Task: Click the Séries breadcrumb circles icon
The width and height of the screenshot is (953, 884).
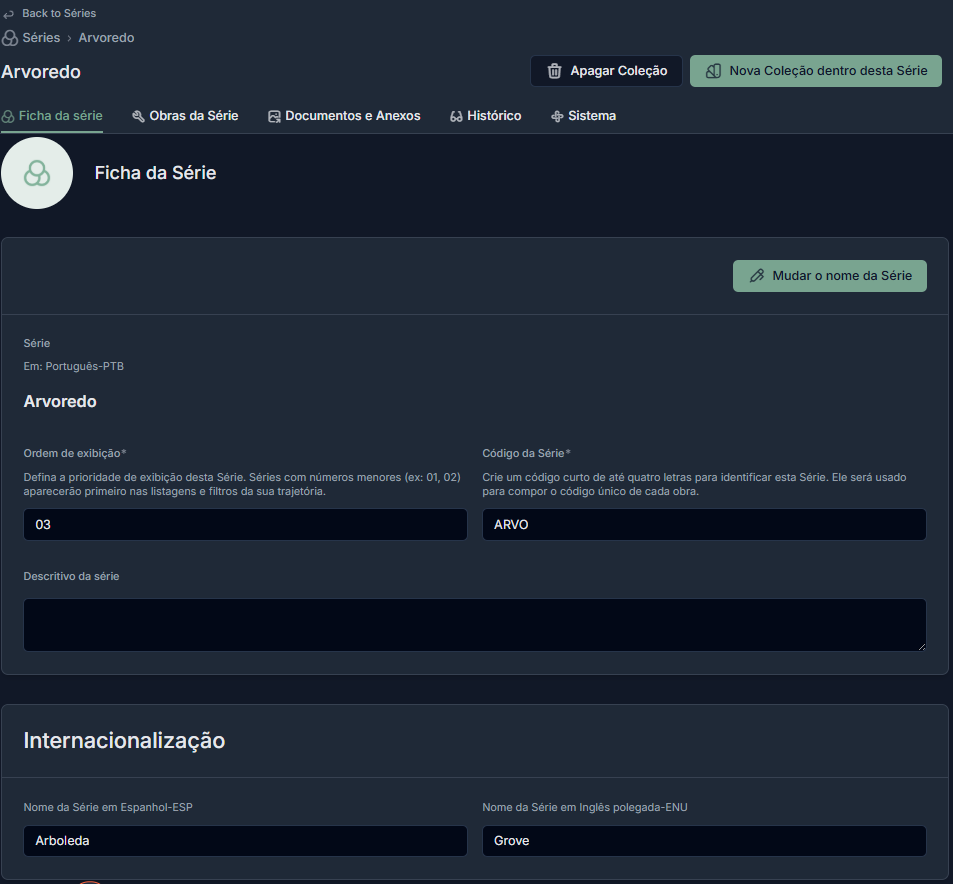Action: pos(10,38)
